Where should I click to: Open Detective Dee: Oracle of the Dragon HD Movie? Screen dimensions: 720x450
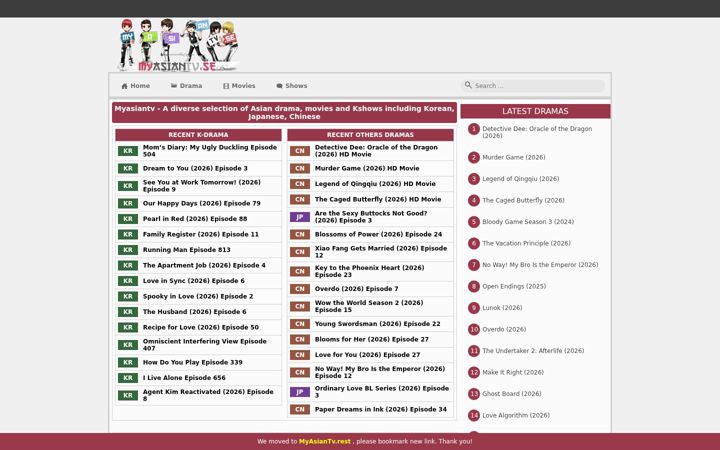tap(376, 151)
